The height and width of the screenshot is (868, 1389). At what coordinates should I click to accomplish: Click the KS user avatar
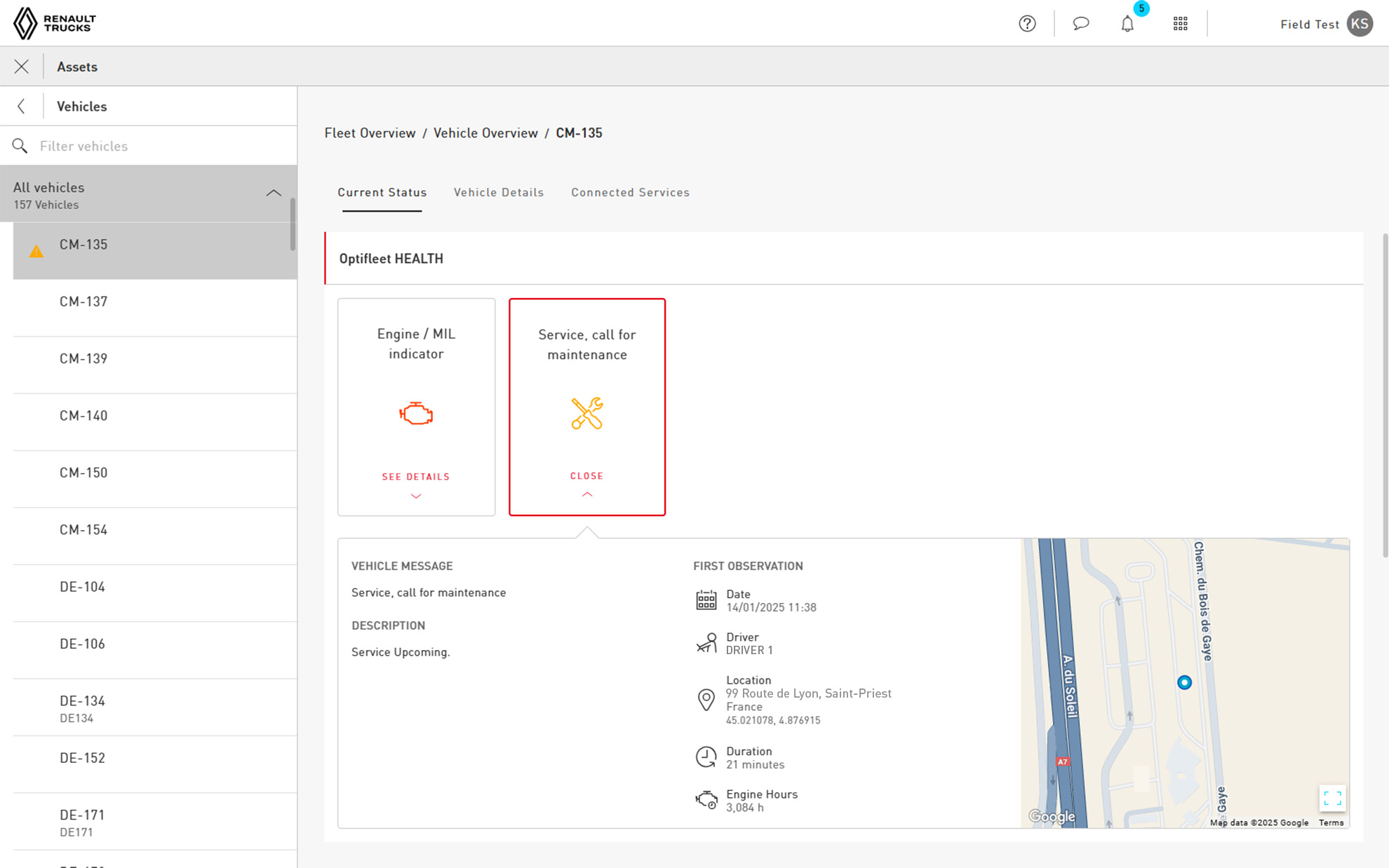[1360, 24]
